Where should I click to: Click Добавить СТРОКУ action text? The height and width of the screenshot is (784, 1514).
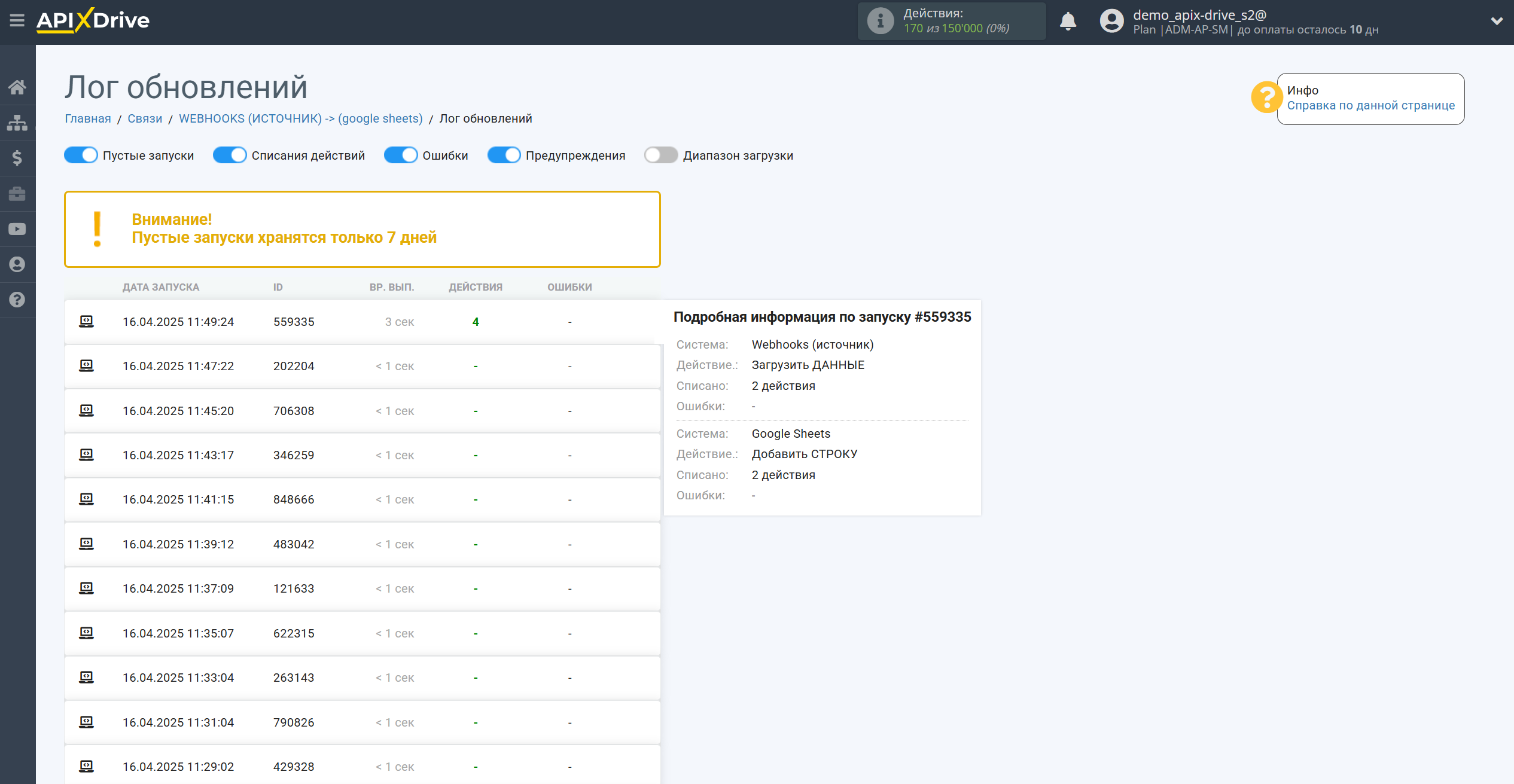pyautogui.click(x=804, y=454)
